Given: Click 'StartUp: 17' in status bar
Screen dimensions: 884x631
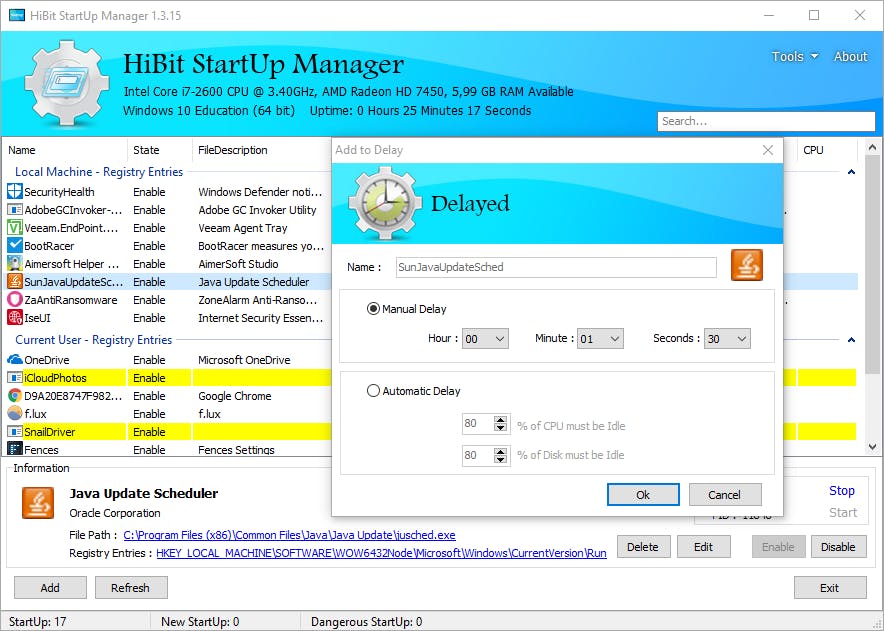Looking at the screenshot, I should (x=37, y=621).
